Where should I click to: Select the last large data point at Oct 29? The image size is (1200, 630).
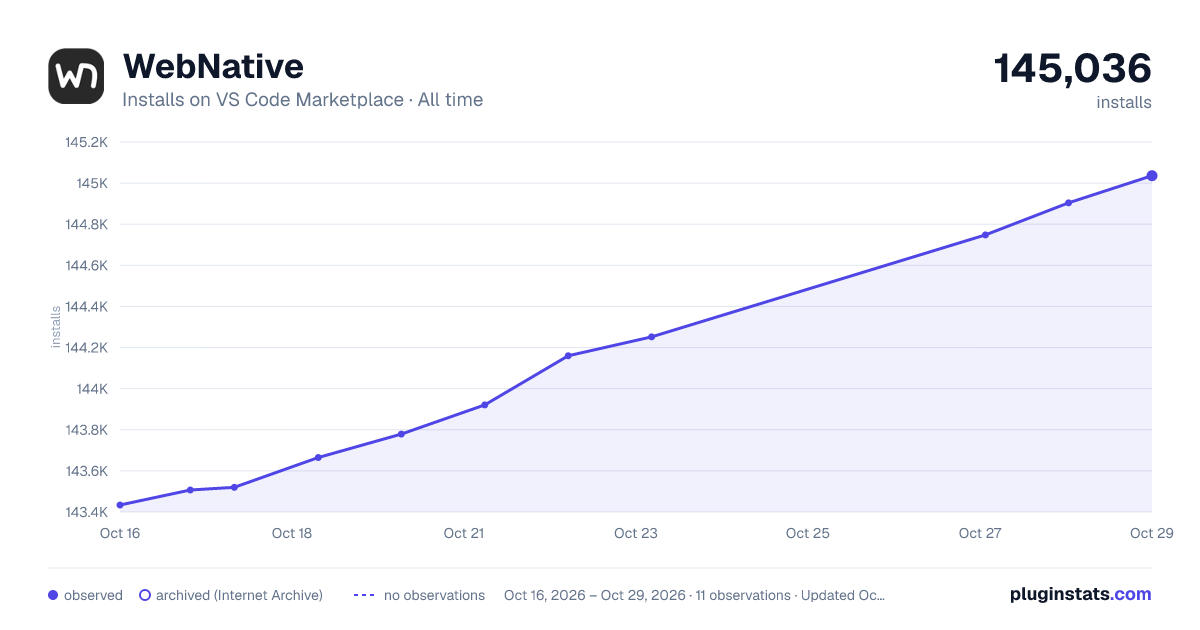point(1152,176)
